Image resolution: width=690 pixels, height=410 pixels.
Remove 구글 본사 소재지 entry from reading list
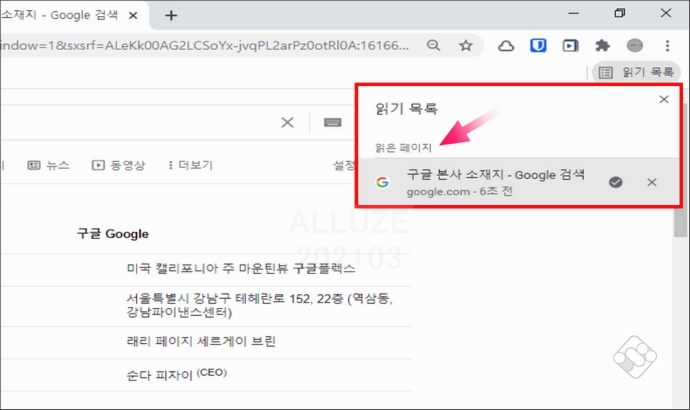click(x=652, y=182)
